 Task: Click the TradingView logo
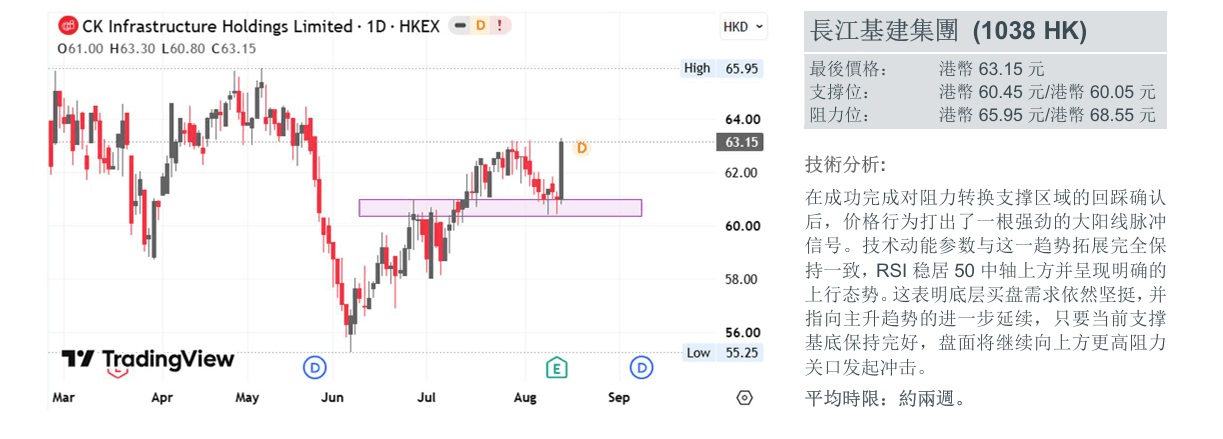147,360
